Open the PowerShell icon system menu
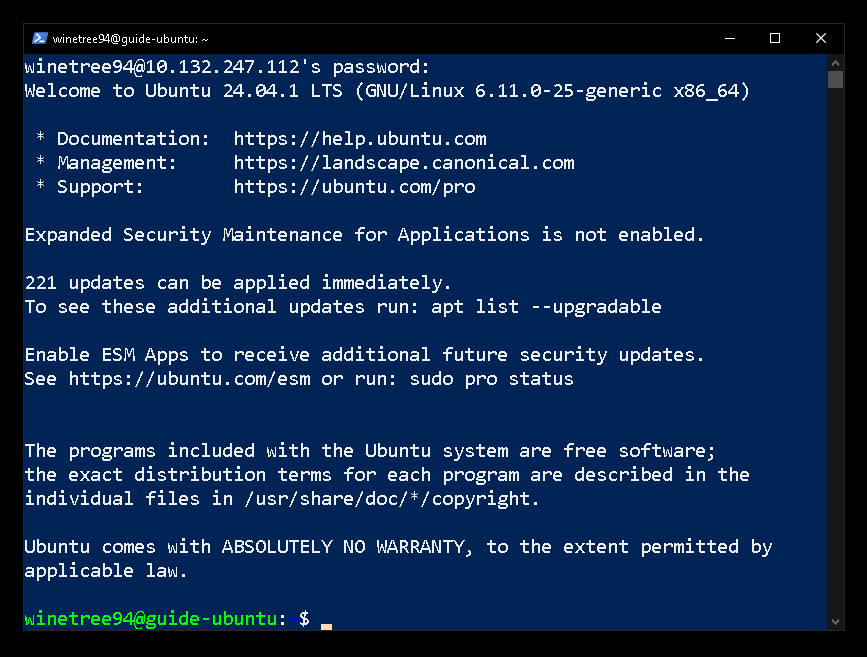This screenshot has height=657, width=867. [x=39, y=38]
